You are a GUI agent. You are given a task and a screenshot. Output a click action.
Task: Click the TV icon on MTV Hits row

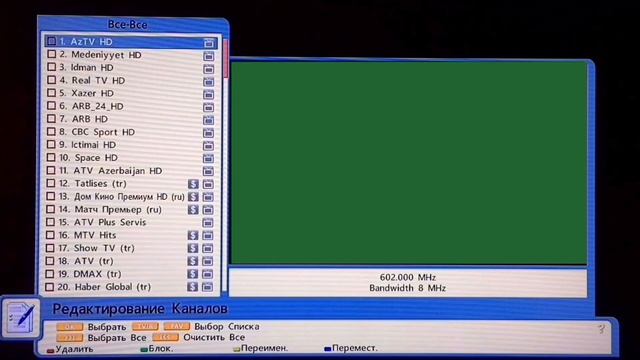click(208, 236)
